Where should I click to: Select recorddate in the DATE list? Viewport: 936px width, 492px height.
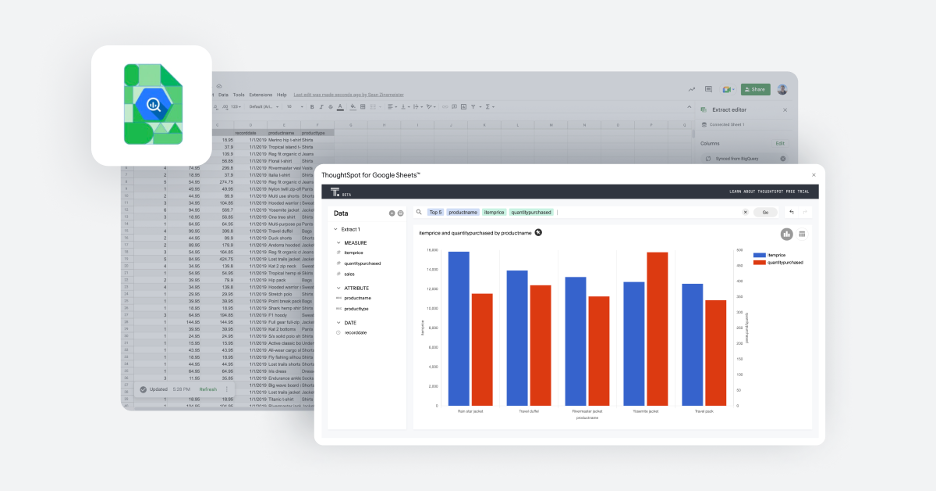[356, 333]
